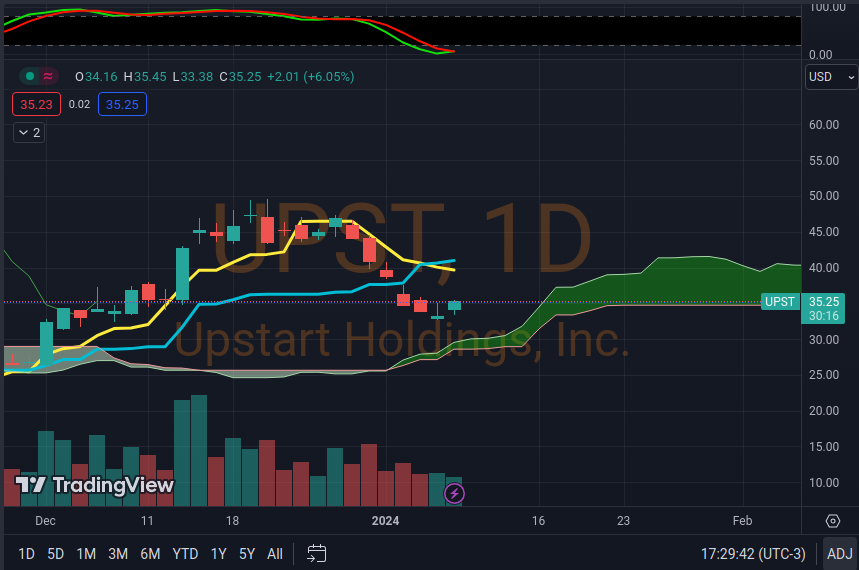Click the close value C35.25
The height and width of the screenshot is (570, 859).
[240, 77]
